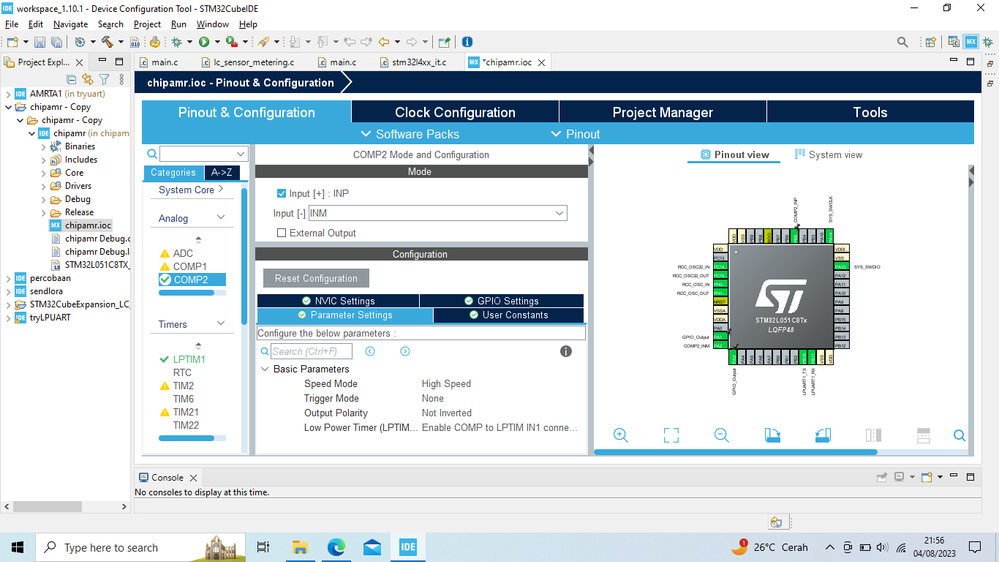Switch to the A->Z peripheral listing
The height and width of the screenshot is (562, 999).
pyautogui.click(x=220, y=173)
